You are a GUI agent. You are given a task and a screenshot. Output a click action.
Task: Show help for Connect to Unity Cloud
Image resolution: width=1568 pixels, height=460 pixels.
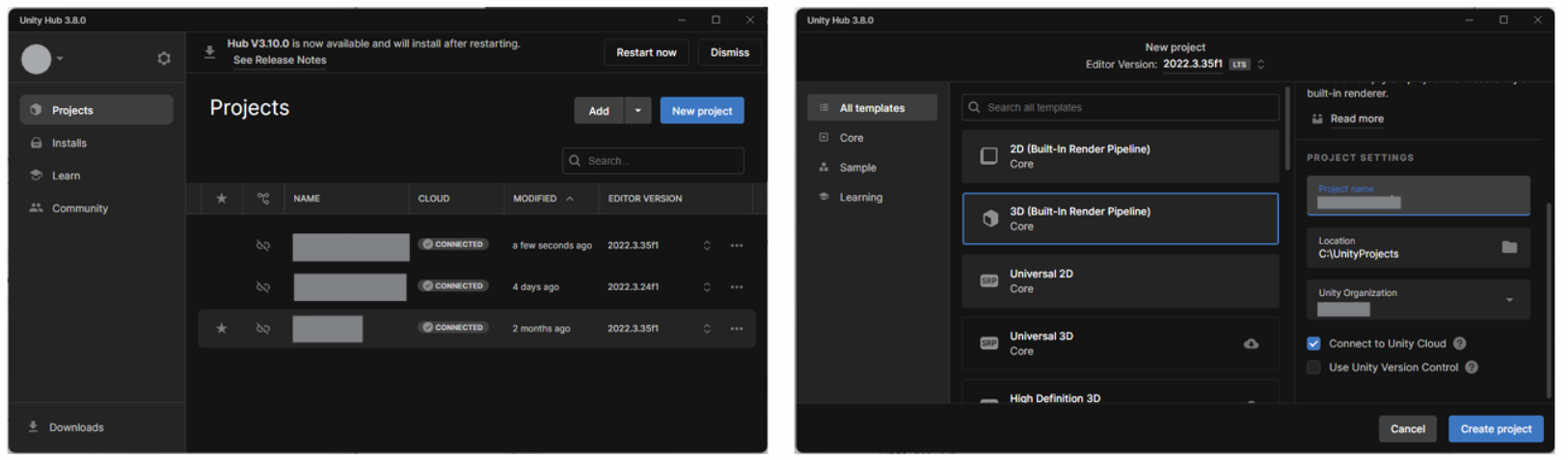[1460, 343]
